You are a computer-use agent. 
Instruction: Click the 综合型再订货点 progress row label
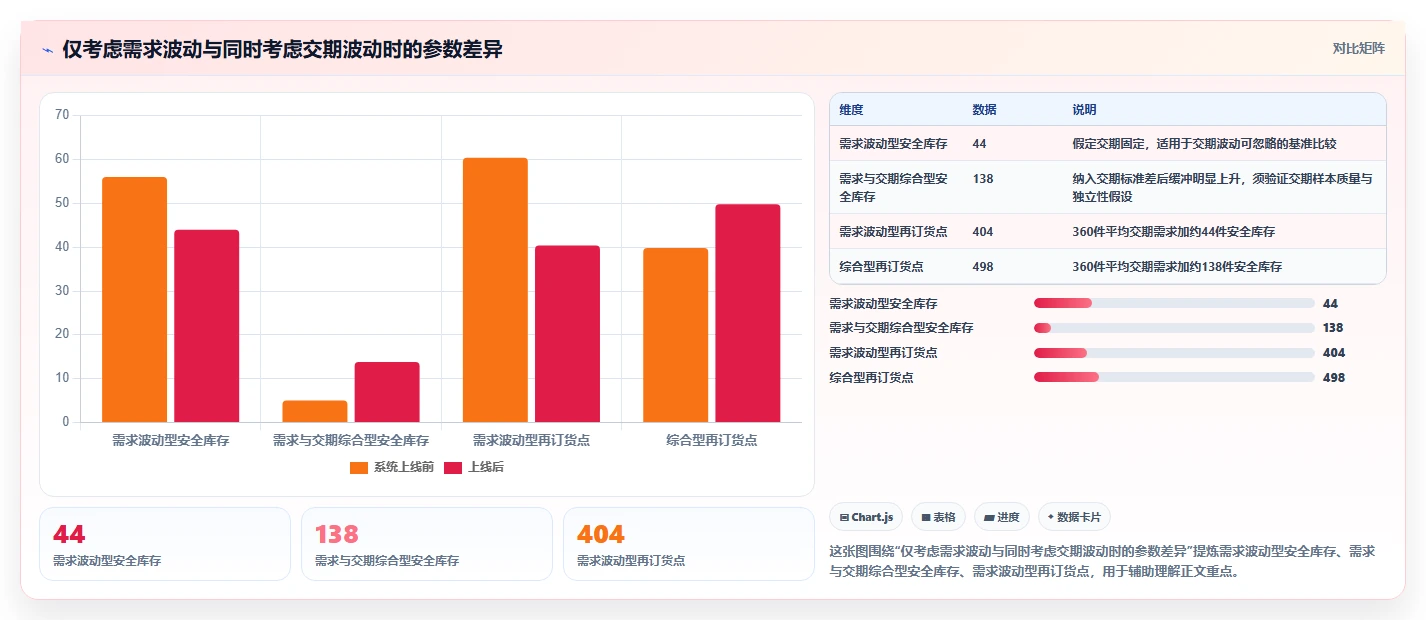tap(871, 377)
